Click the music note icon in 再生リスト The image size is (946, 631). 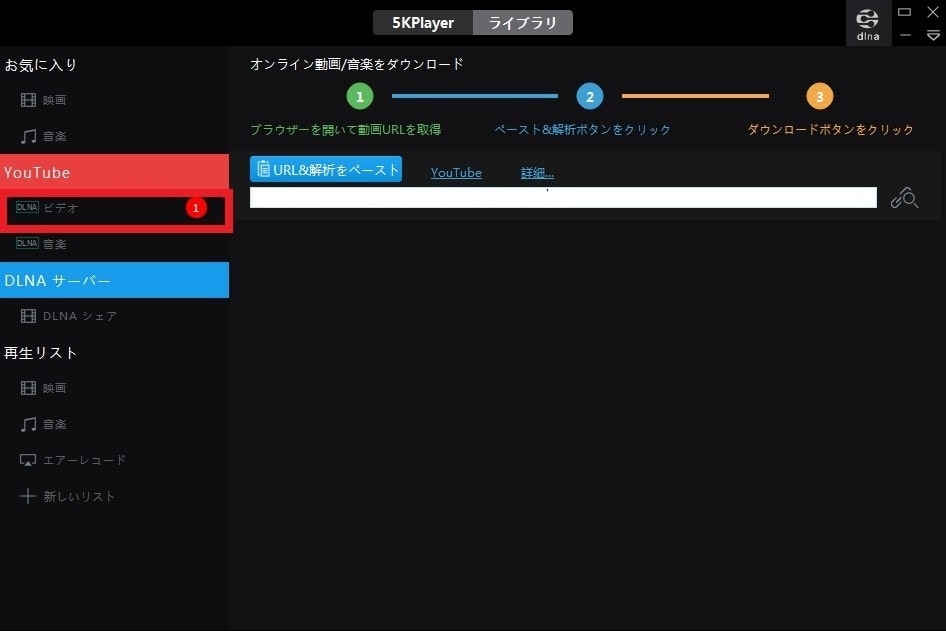tap(28, 424)
